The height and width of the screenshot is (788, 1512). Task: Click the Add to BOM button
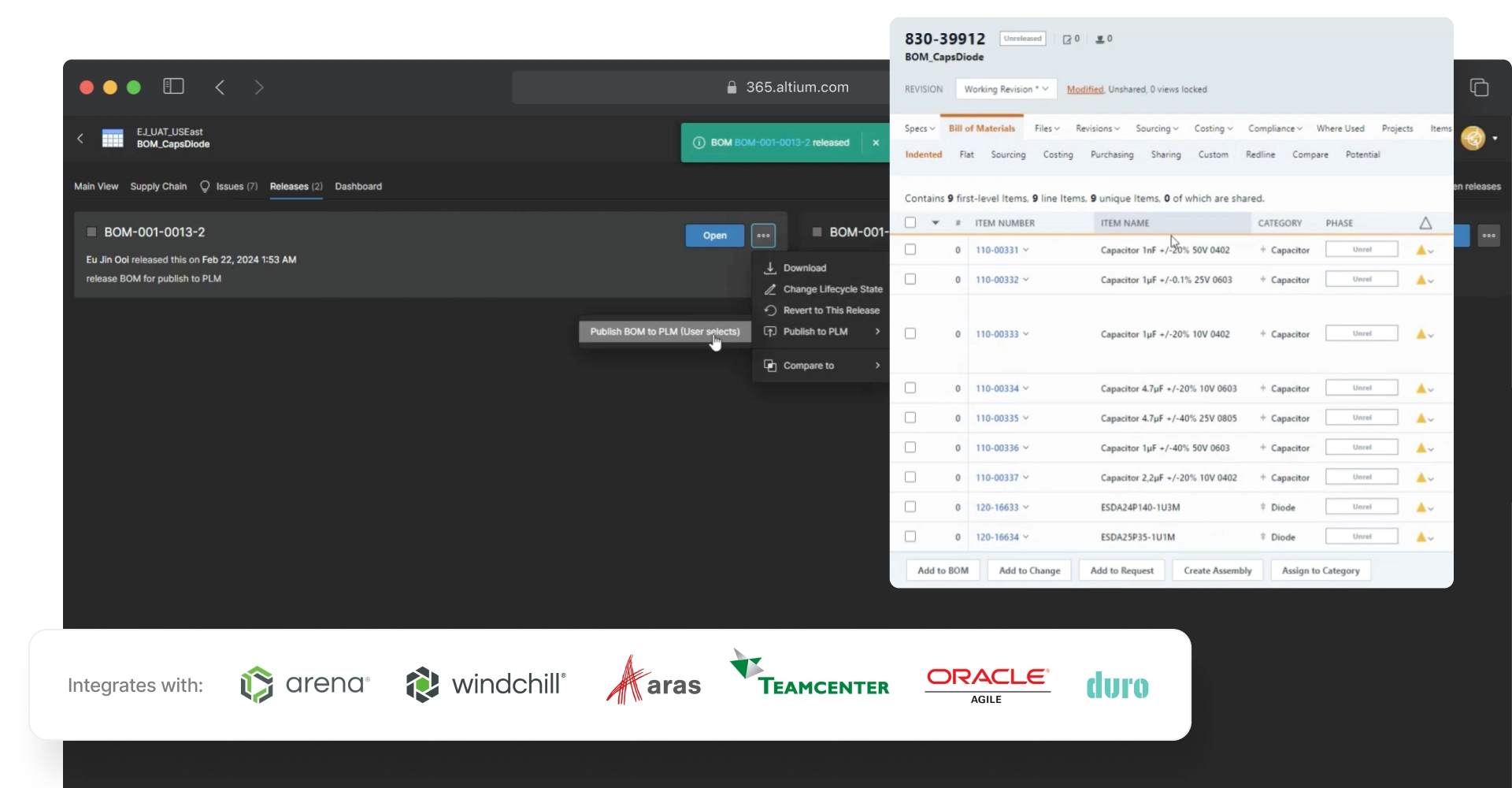[943, 571]
